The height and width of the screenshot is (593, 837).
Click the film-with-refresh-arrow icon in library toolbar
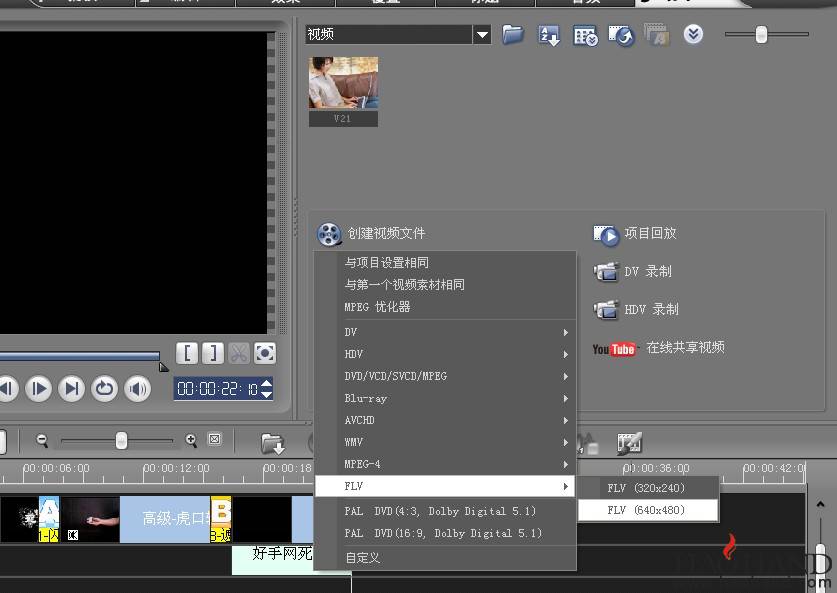coord(621,36)
